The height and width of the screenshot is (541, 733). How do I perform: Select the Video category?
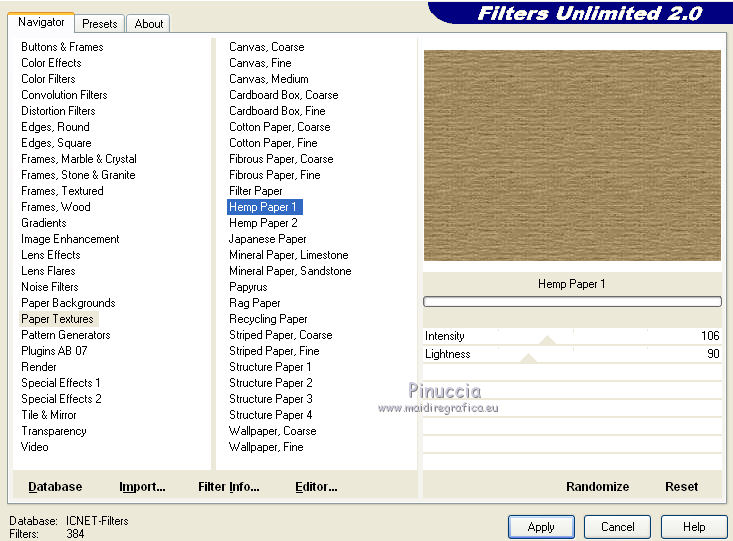(35, 447)
